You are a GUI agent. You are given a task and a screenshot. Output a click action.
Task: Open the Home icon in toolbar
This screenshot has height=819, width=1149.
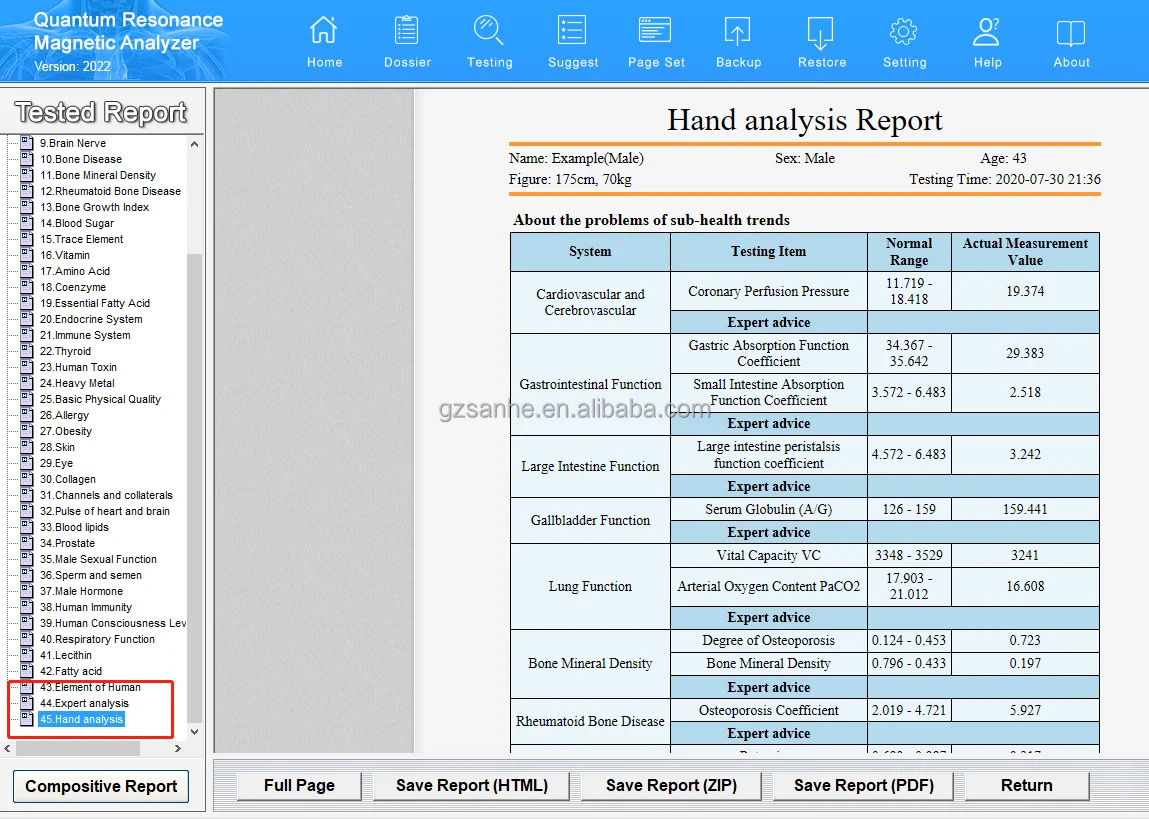pos(324,32)
